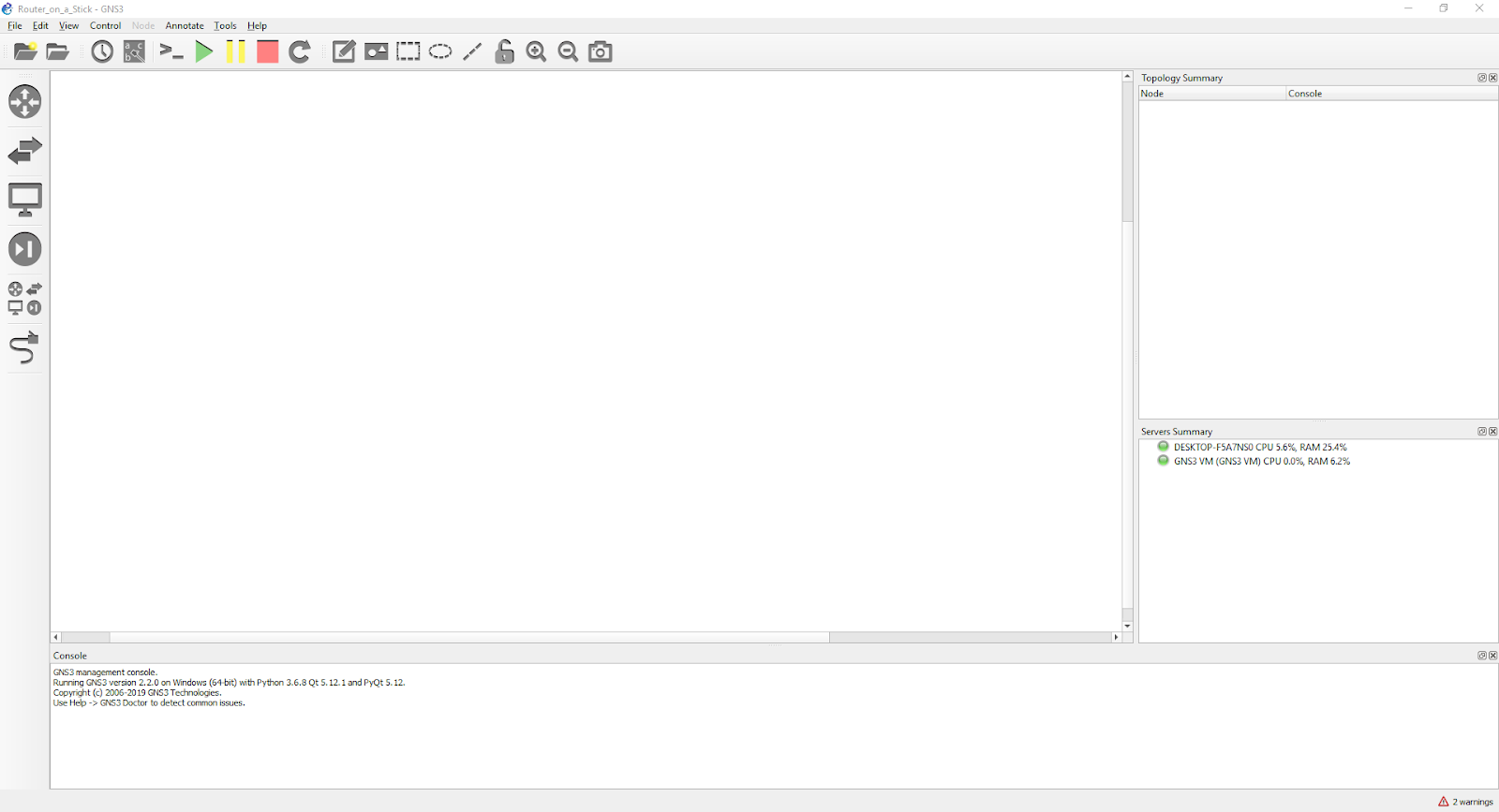Open the Annotate menu
The image size is (1499, 812).
point(185,25)
